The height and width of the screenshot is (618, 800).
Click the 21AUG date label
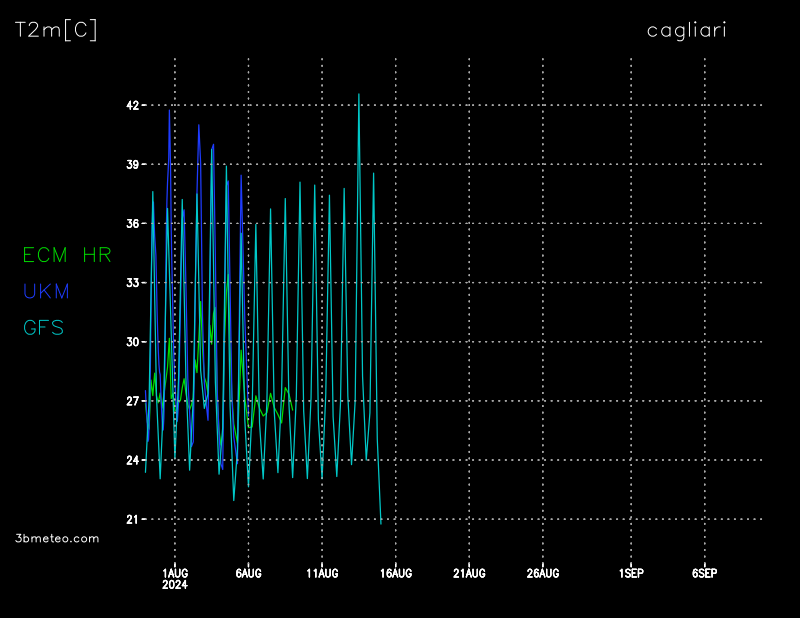(x=469, y=573)
